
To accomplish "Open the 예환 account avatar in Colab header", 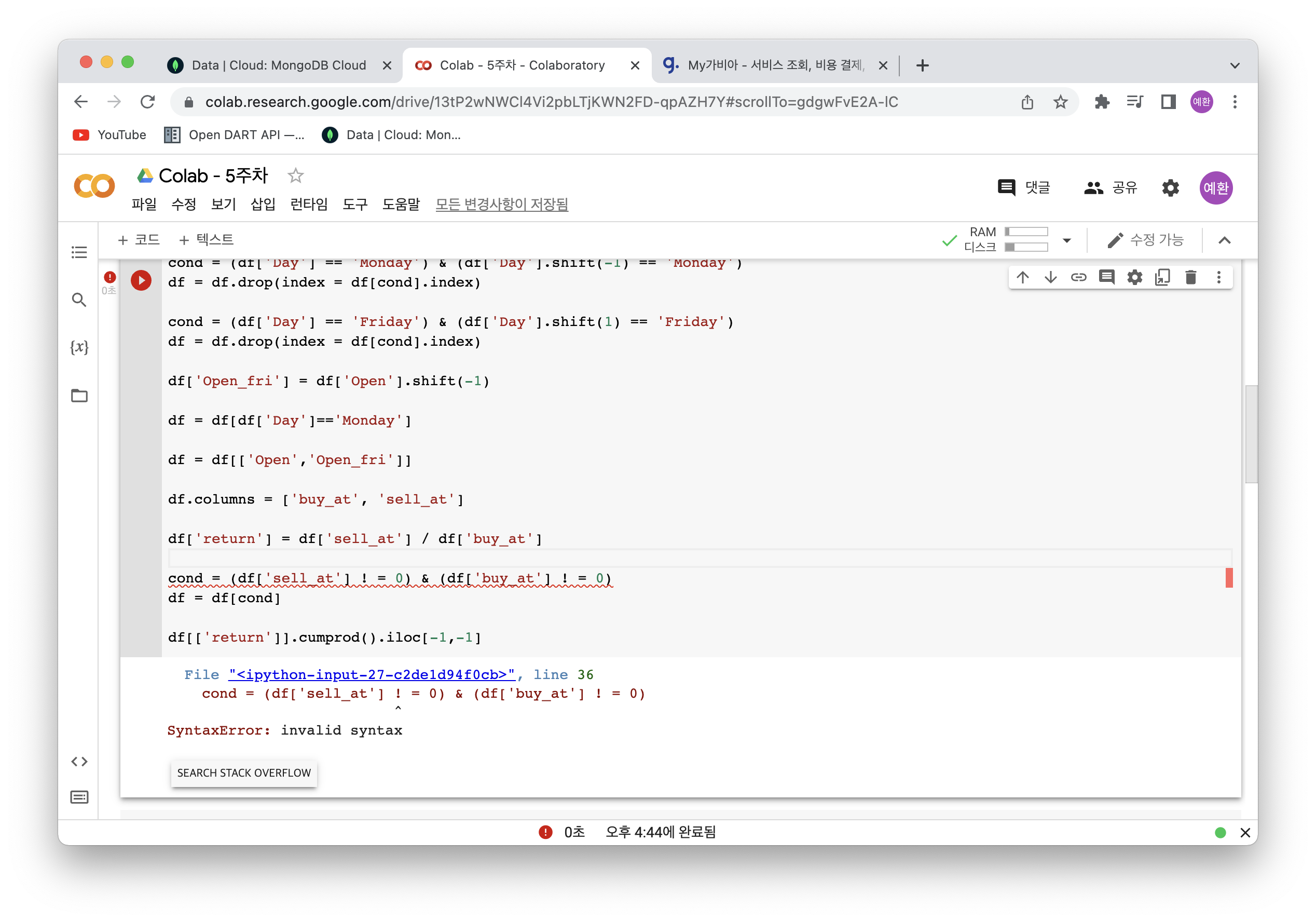I will pyautogui.click(x=1216, y=188).
